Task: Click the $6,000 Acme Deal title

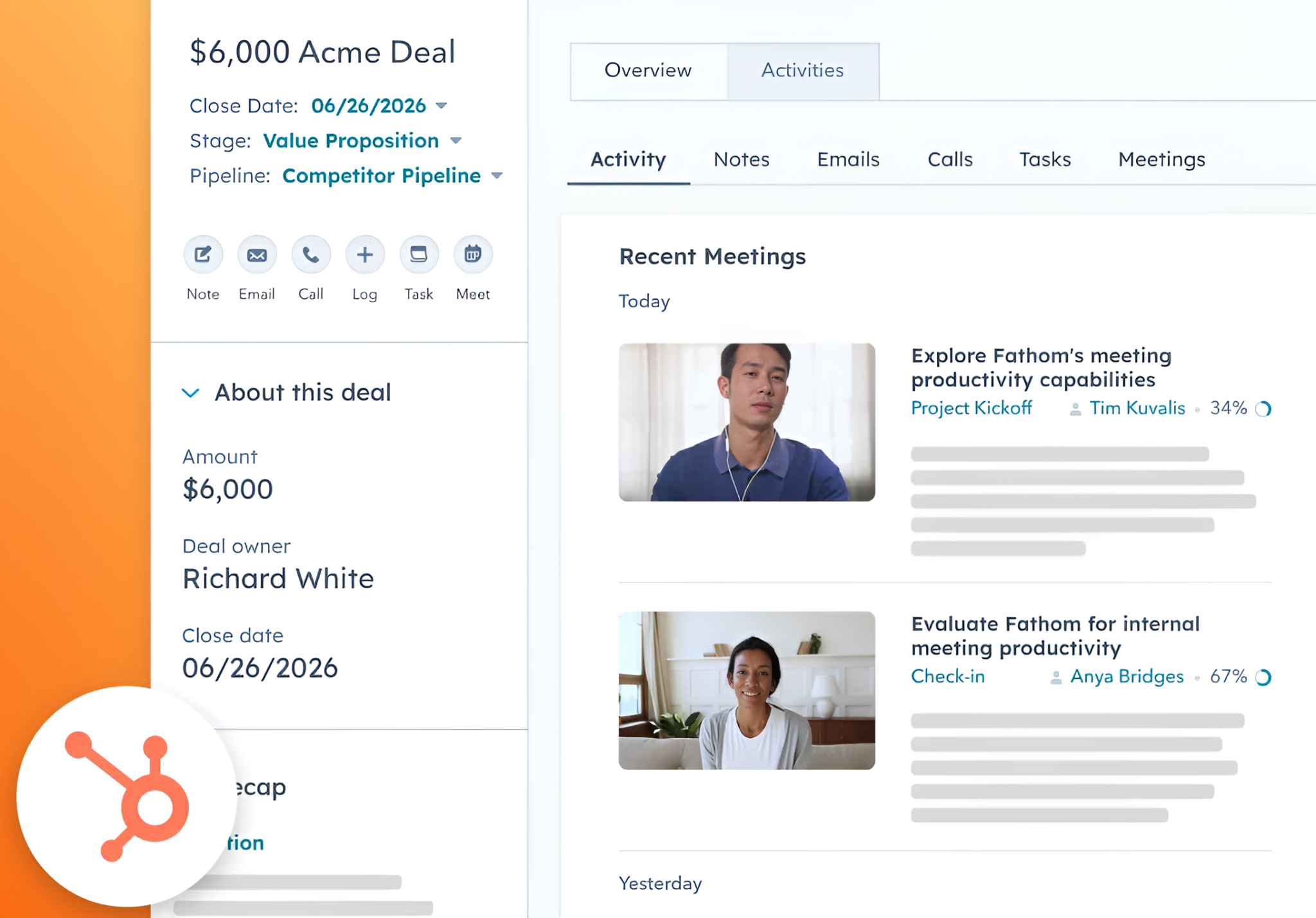Action: 323,52
